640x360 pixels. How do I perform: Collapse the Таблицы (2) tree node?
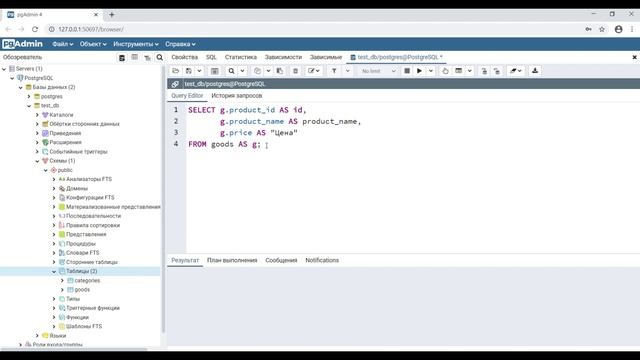coord(54,271)
